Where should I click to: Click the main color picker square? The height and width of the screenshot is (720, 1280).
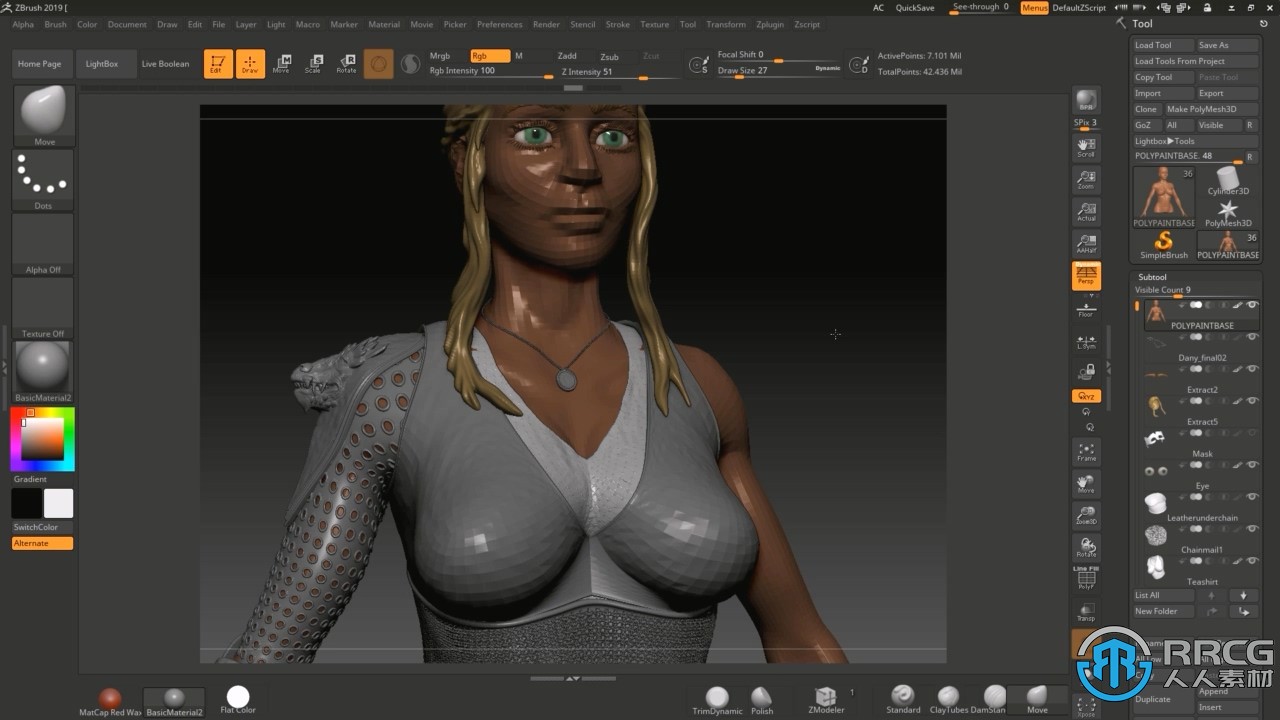click(x=43, y=439)
